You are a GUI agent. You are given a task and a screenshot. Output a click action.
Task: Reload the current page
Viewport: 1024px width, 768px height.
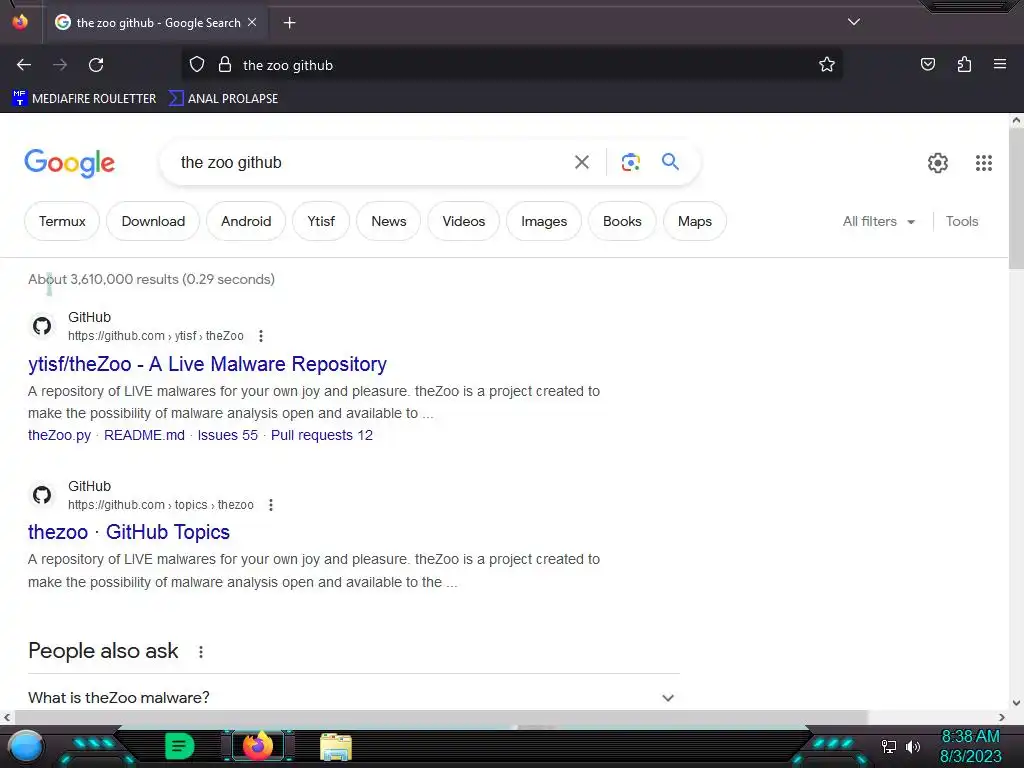pos(96,65)
